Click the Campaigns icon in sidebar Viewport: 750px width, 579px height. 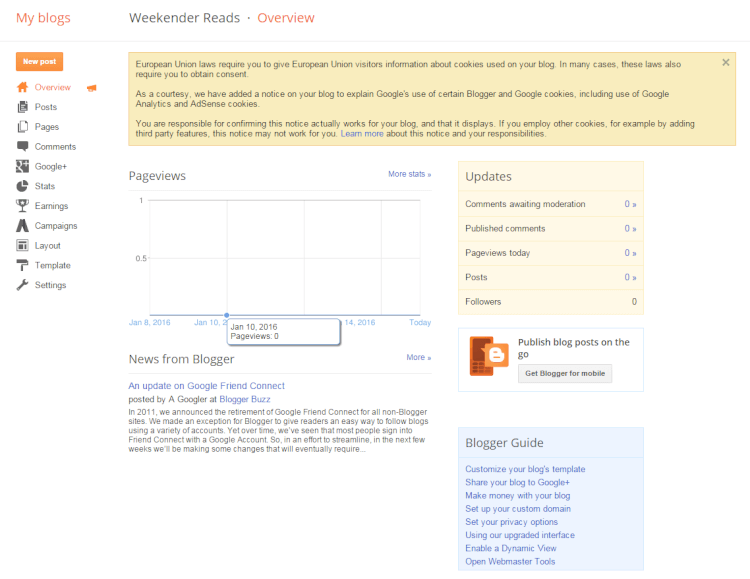tap(22, 225)
